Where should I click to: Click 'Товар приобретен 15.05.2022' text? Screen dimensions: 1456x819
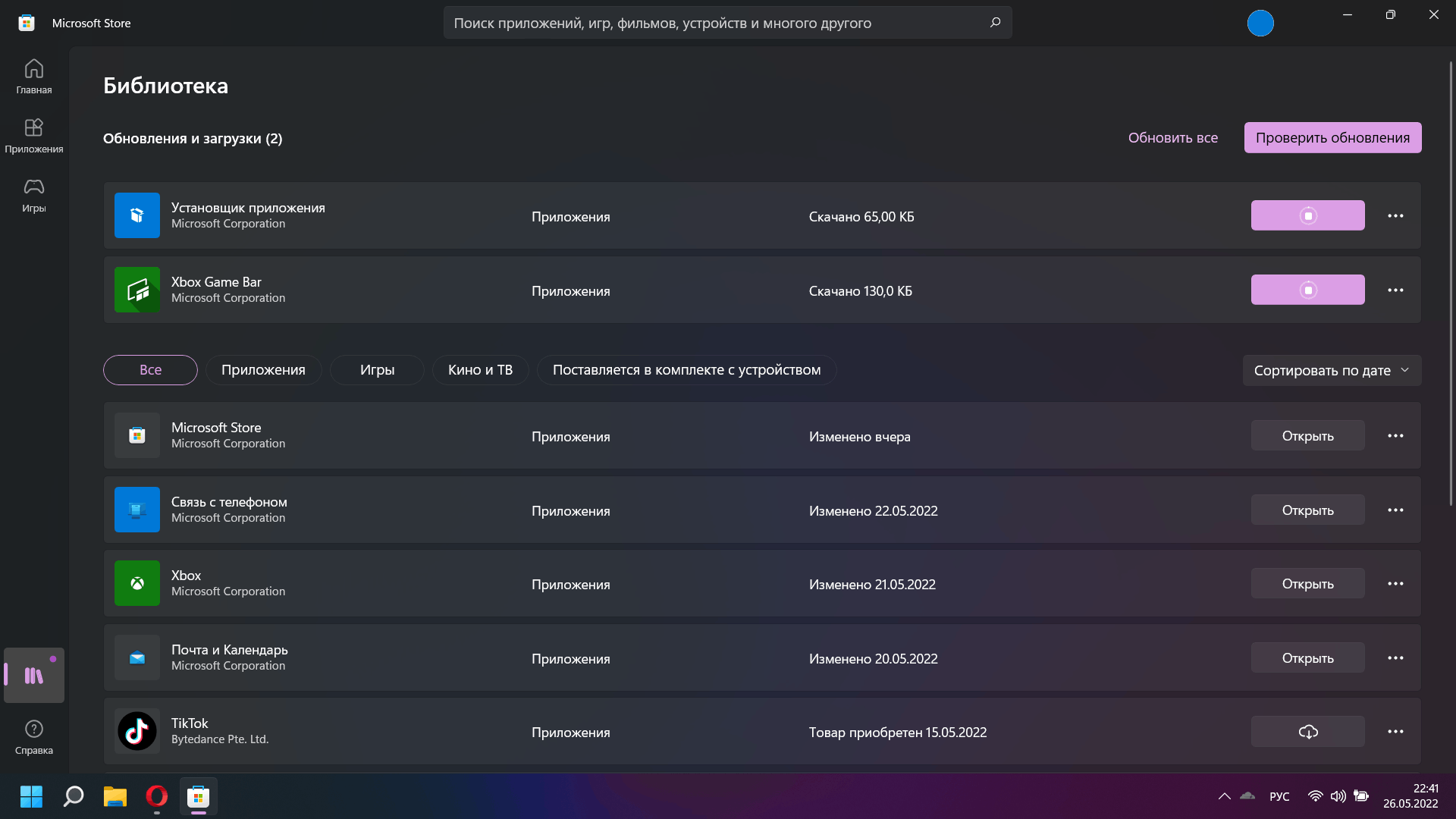897,732
